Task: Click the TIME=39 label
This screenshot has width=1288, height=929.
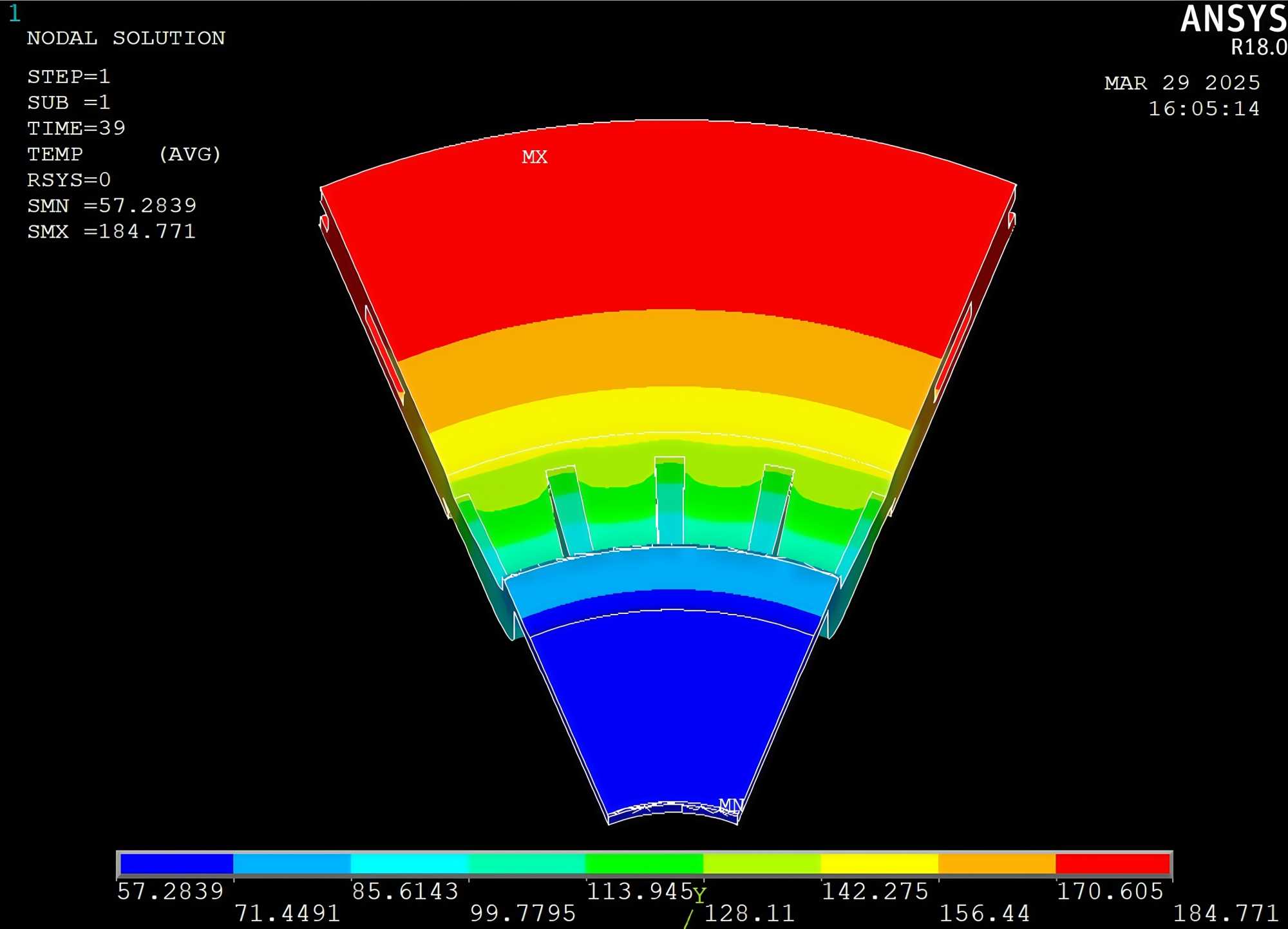Action: (76, 128)
